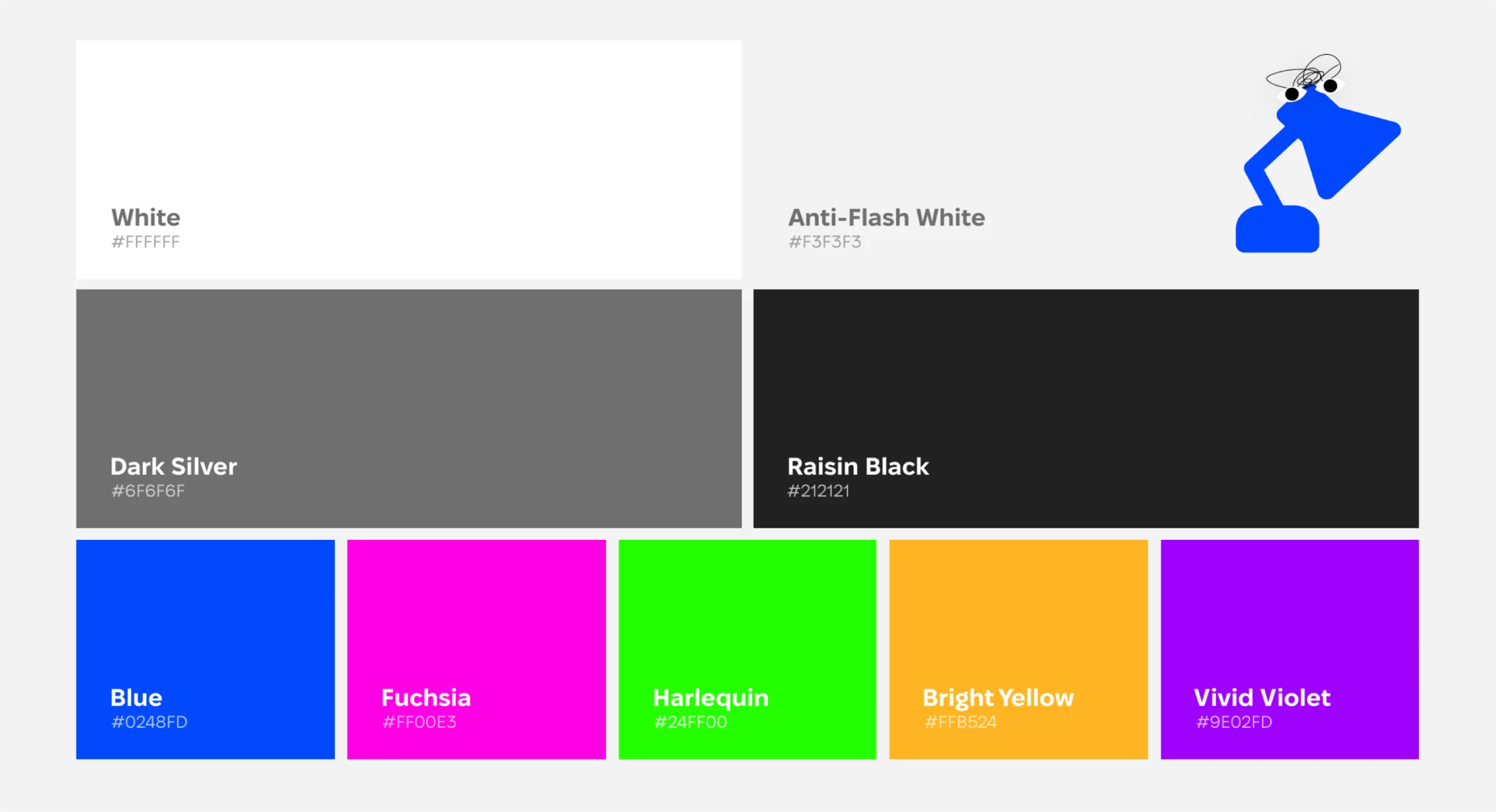Select the Raisin Black color swatch
This screenshot has width=1496, height=812.
click(1086, 408)
